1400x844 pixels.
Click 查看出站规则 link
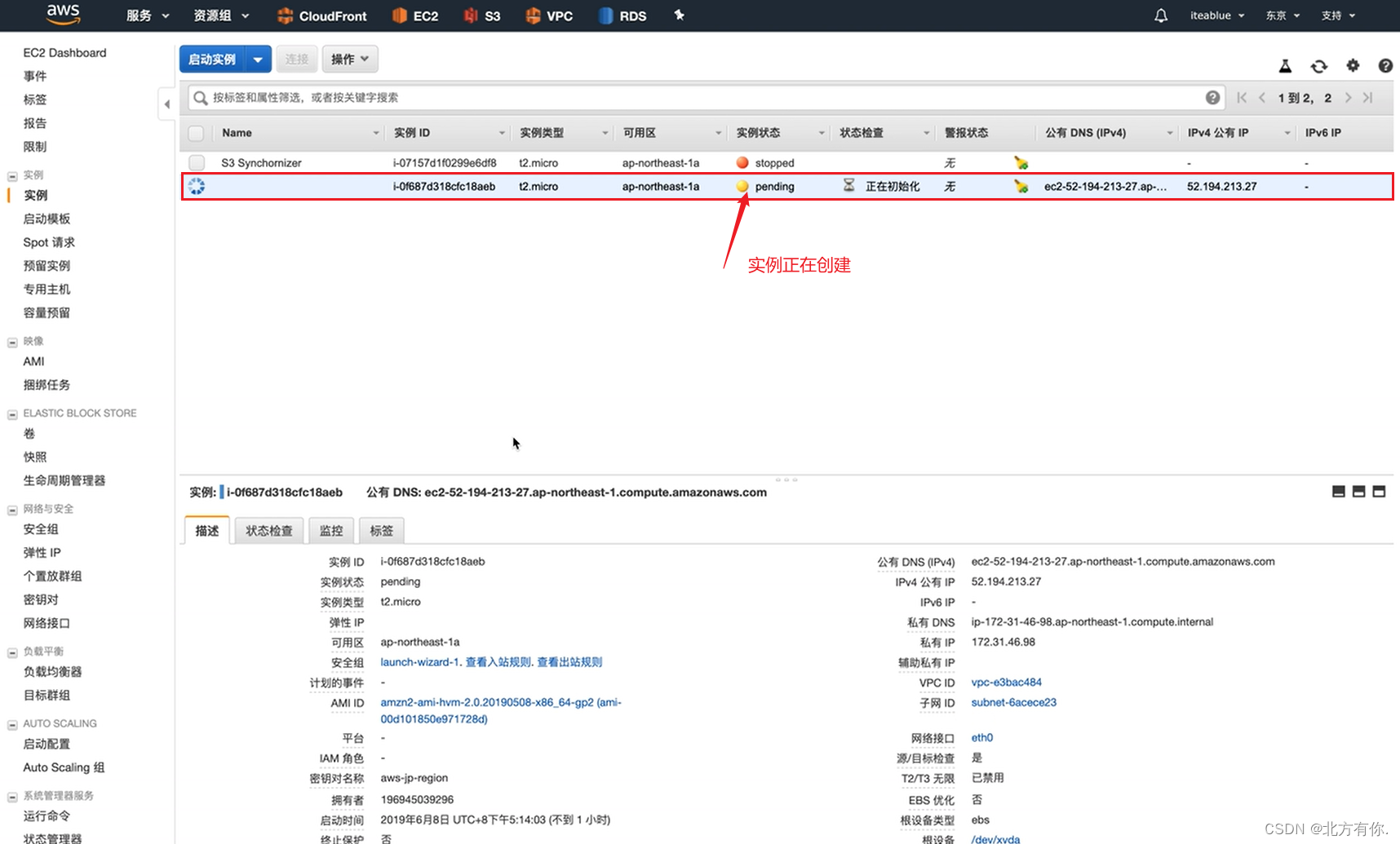point(569,662)
